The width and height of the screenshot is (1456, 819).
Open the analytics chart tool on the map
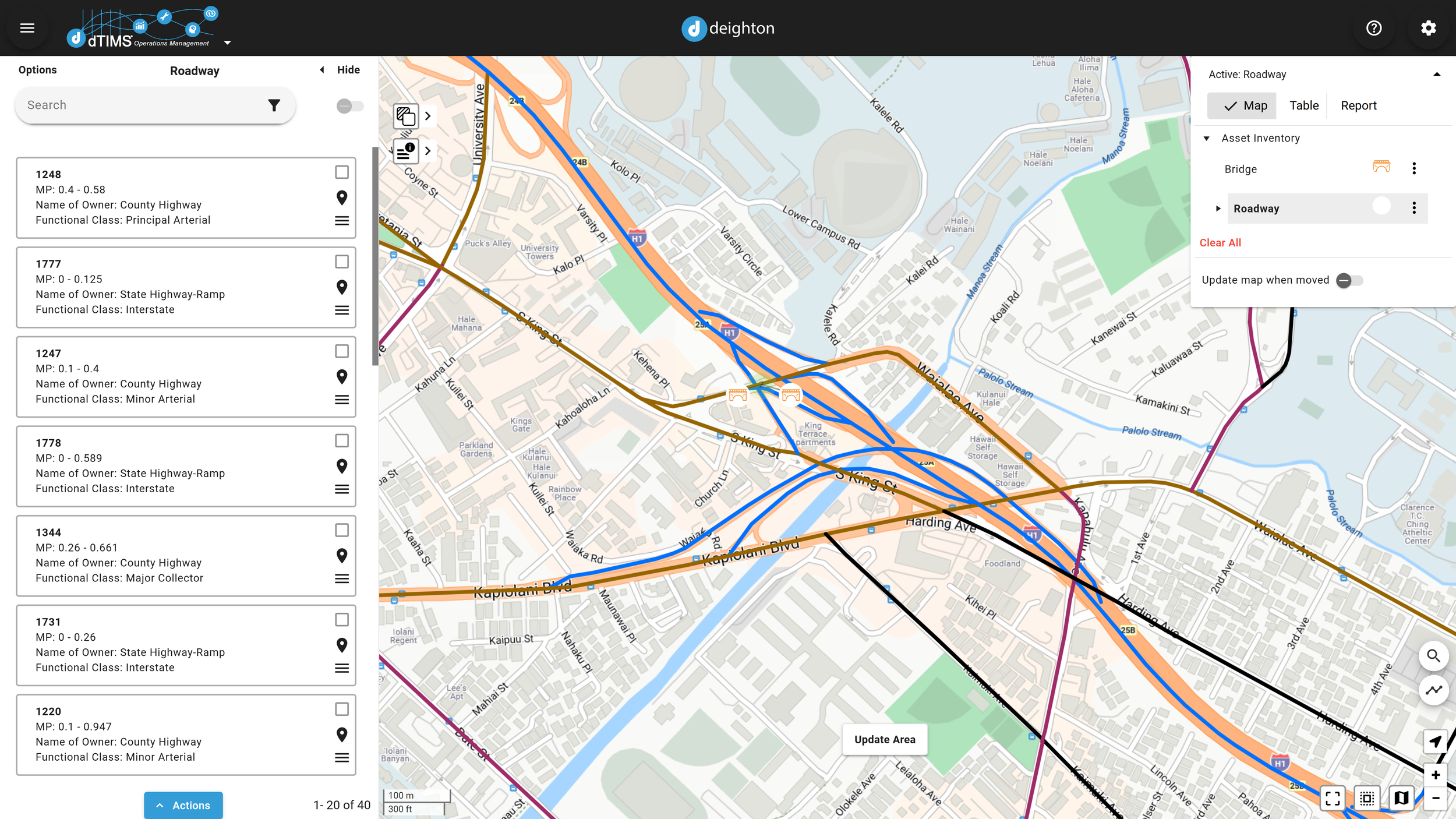[x=1435, y=691]
